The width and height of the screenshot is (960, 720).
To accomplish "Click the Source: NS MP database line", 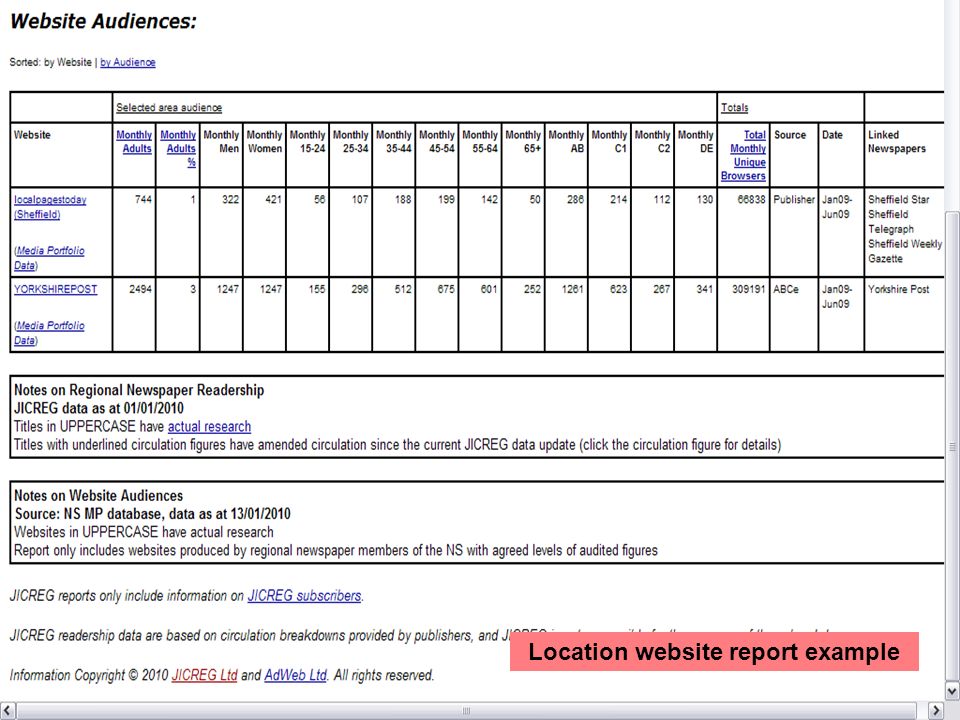I will [x=152, y=514].
